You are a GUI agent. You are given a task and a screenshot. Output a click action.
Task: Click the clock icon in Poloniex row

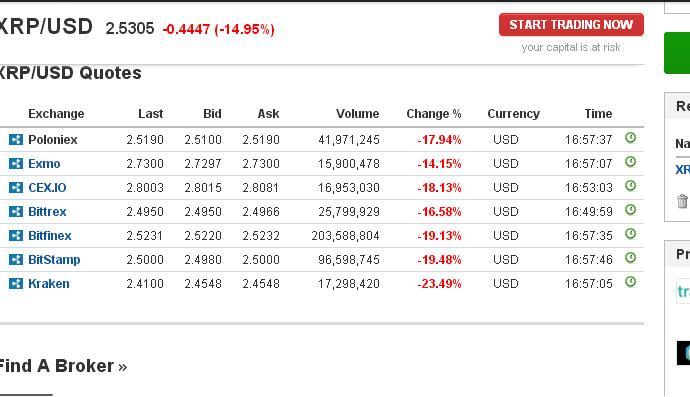pos(630,138)
